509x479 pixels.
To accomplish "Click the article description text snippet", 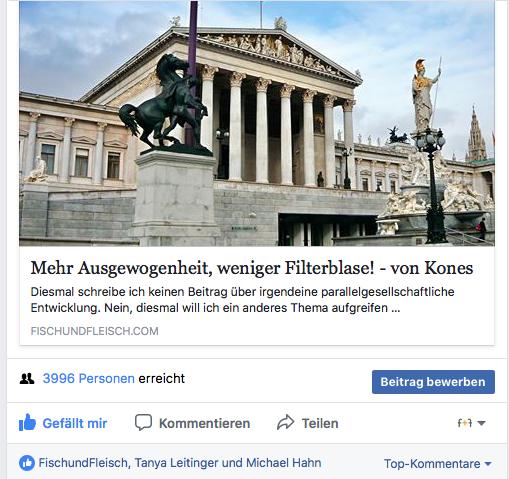I will pyautogui.click(x=242, y=300).
